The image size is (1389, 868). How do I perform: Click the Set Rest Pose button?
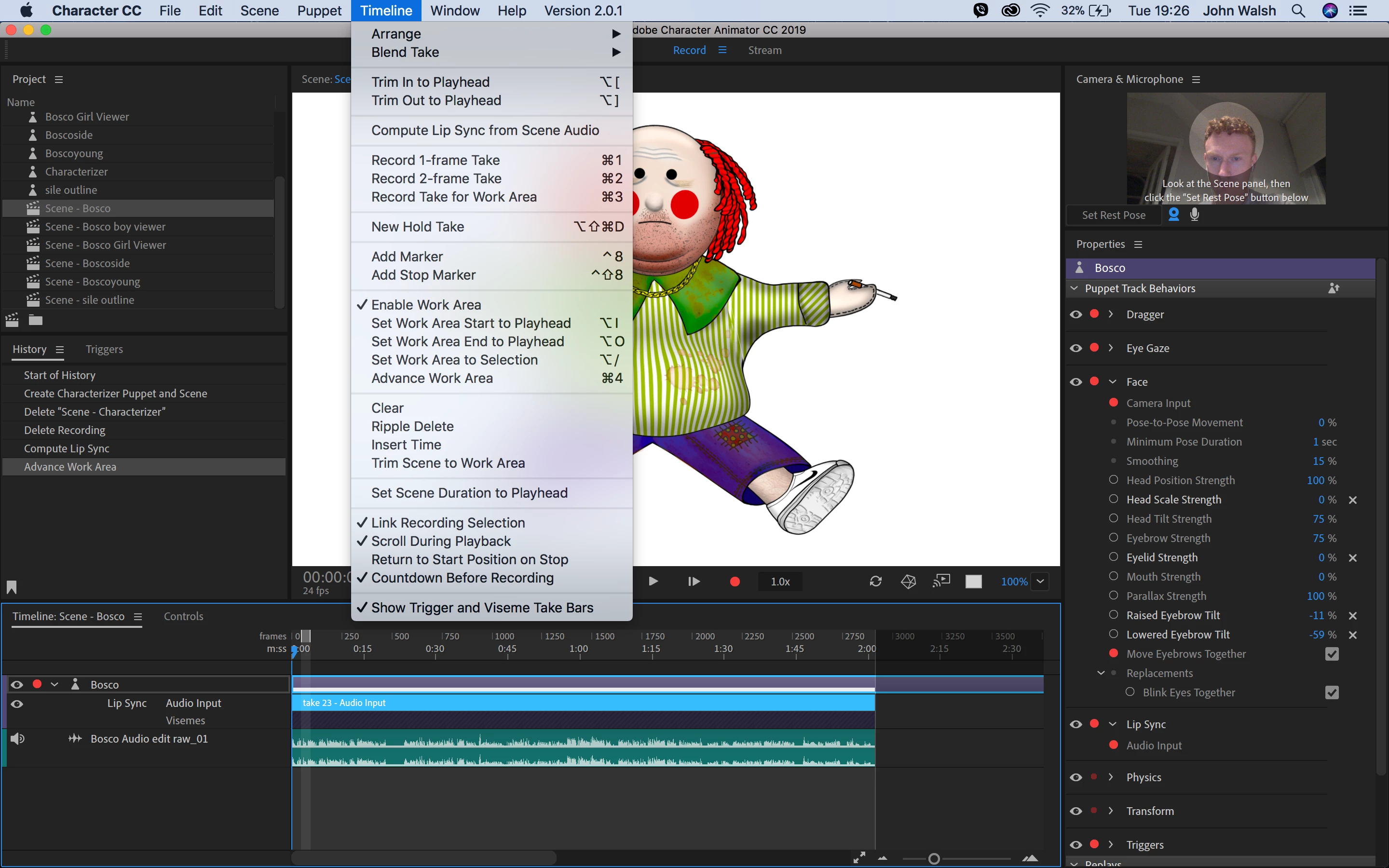point(1113,215)
